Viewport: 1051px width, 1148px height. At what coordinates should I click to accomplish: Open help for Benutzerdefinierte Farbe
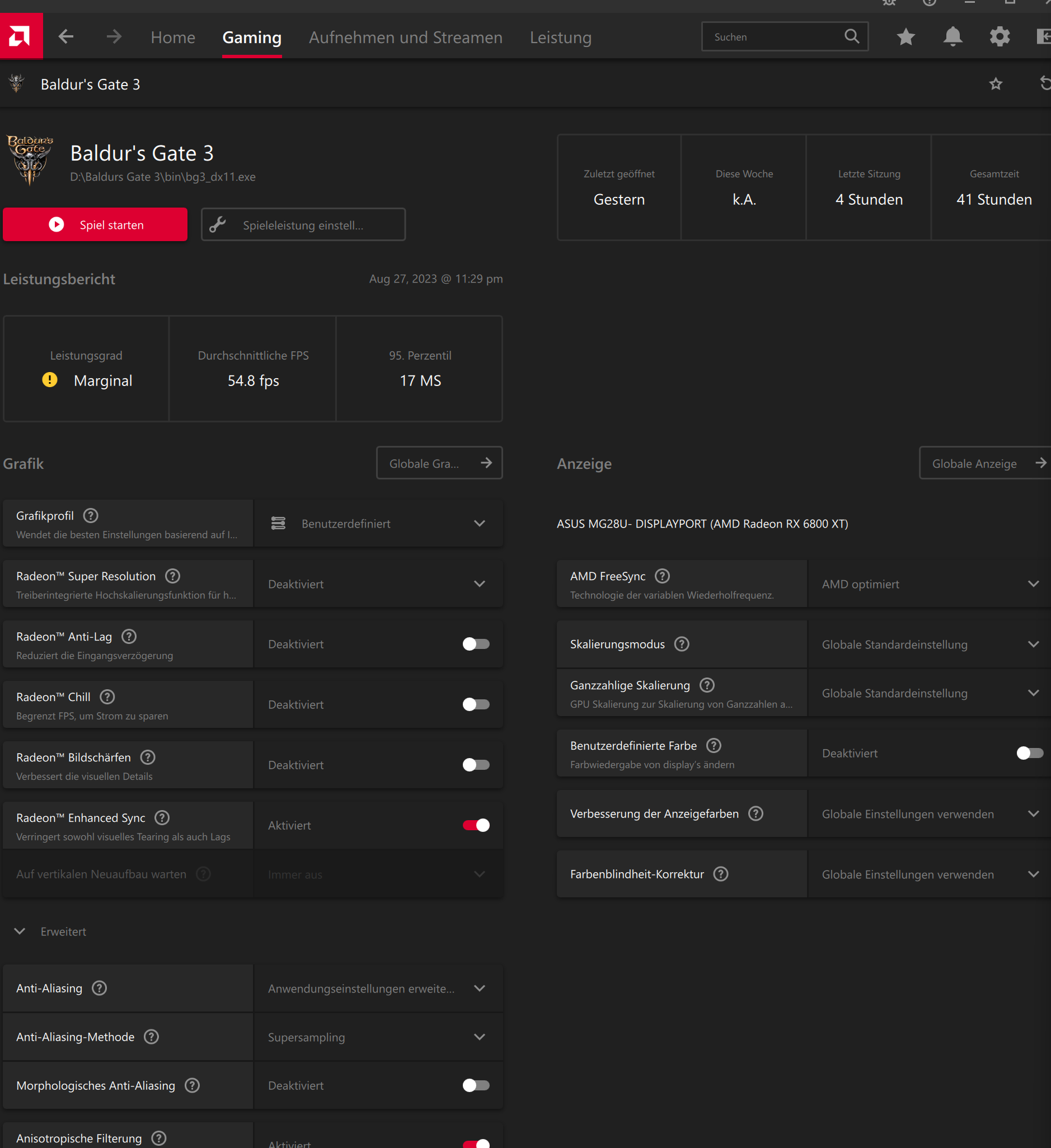[713, 745]
